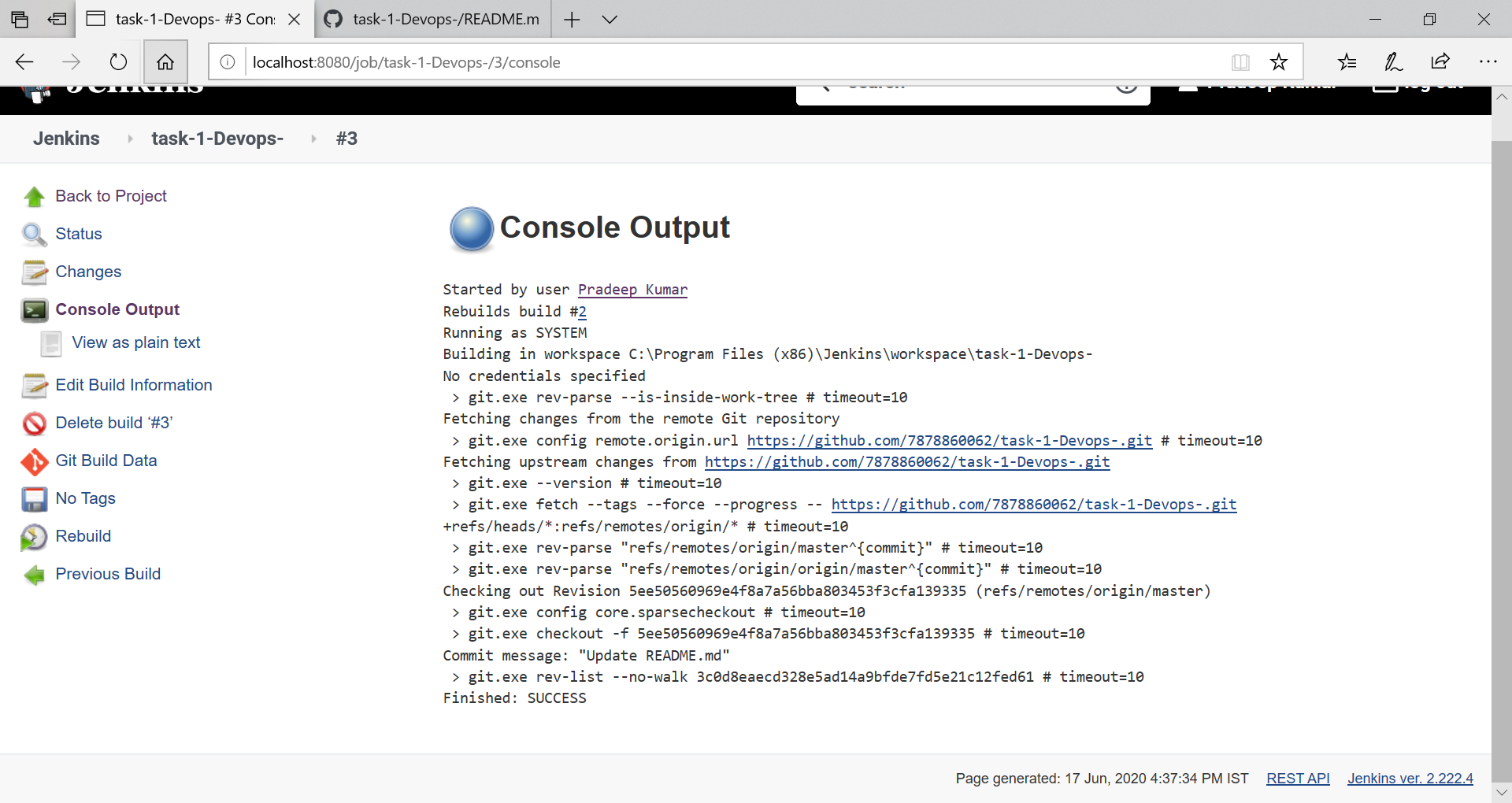Click the Rebuild clock icon
This screenshot has height=803, width=1512.
35,537
